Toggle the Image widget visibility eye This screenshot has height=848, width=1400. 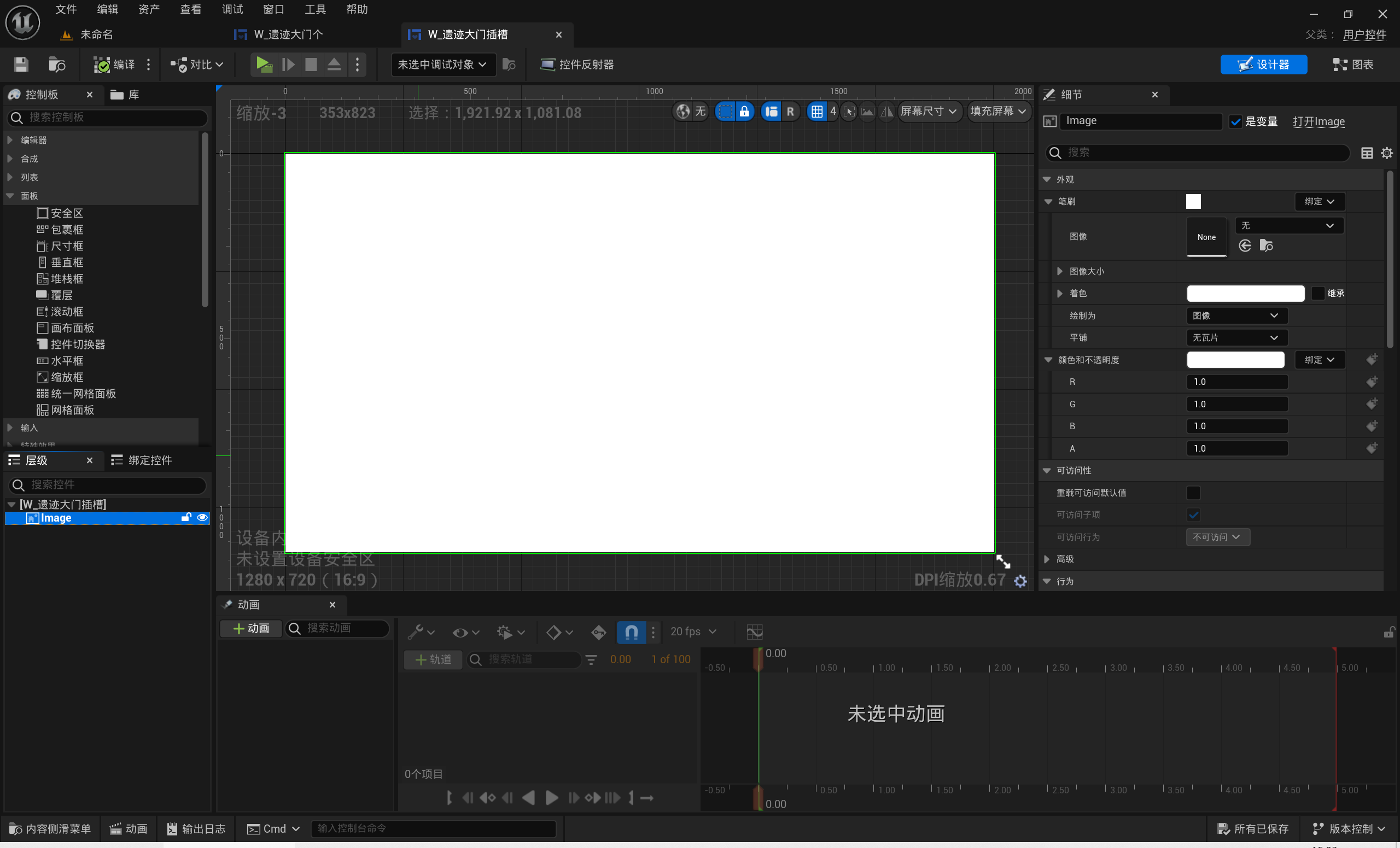point(202,518)
